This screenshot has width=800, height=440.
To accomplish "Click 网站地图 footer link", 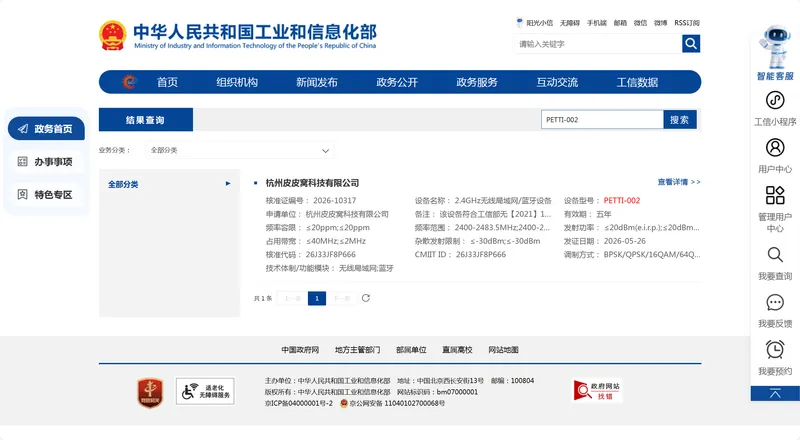I will pos(503,350).
